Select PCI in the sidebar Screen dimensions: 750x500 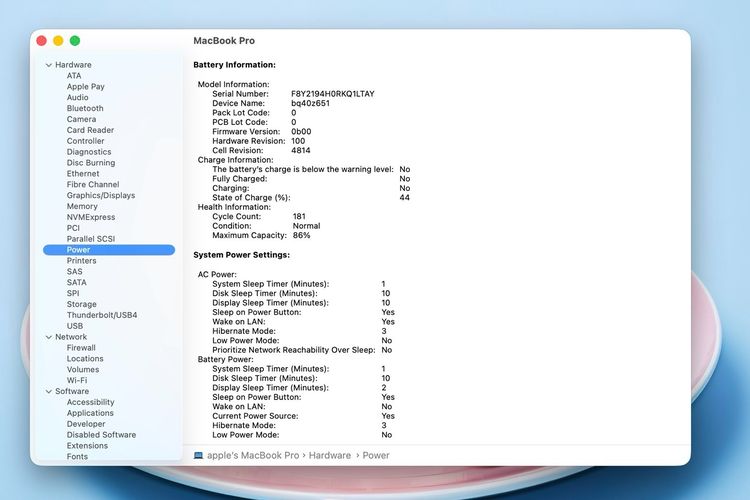[73, 228]
